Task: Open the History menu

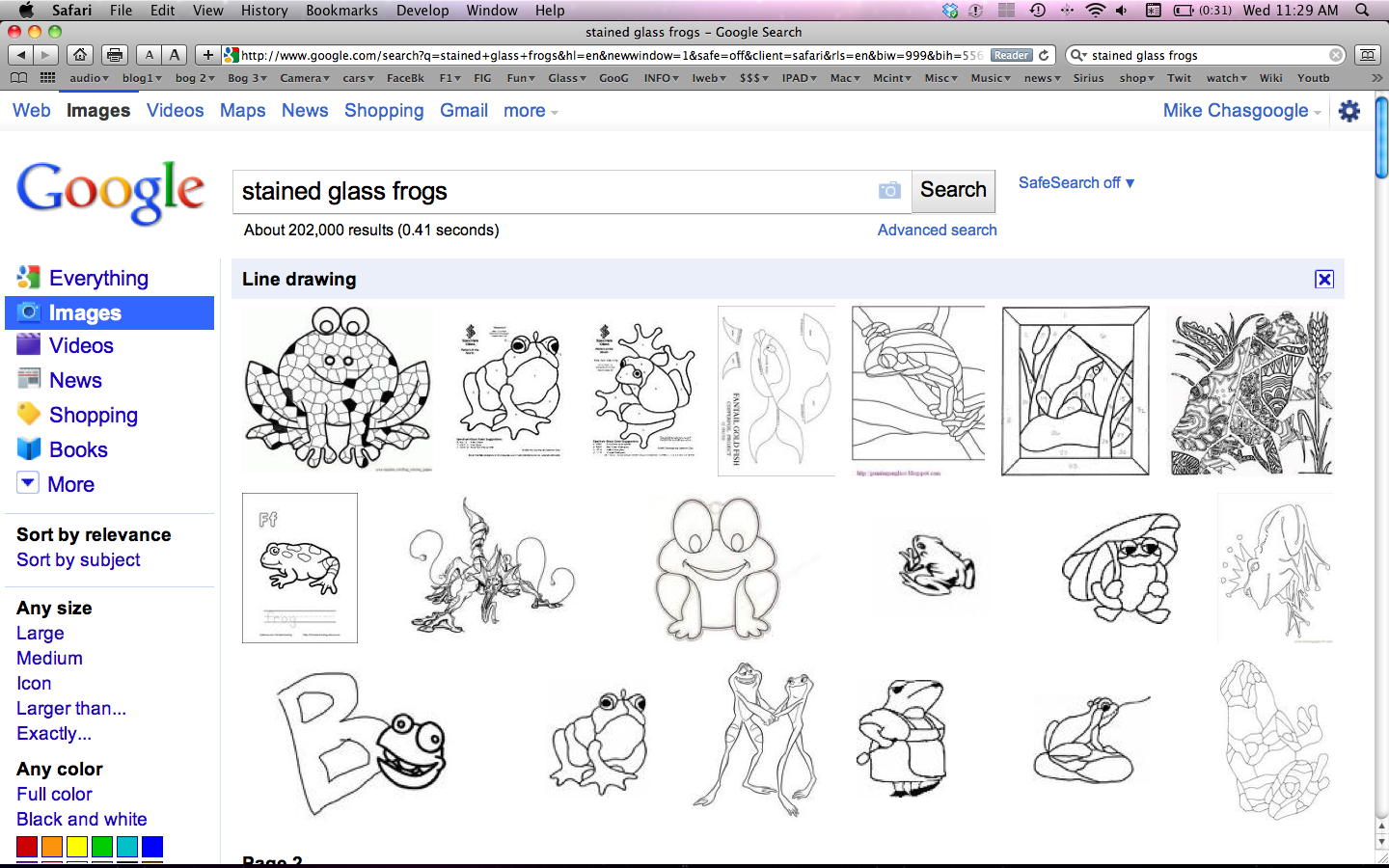Action: (x=264, y=10)
